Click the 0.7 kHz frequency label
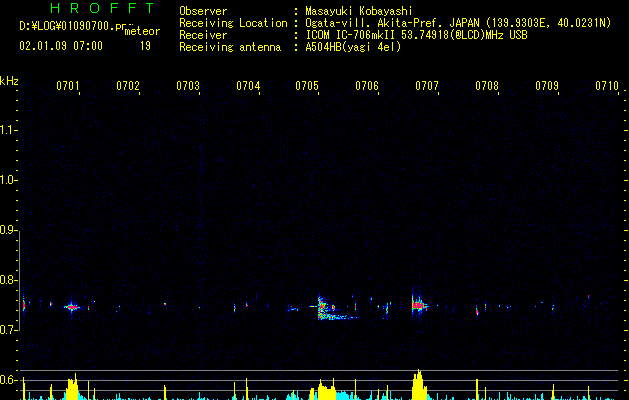Image resolution: width=629 pixels, height=400 pixels. tap(9, 330)
